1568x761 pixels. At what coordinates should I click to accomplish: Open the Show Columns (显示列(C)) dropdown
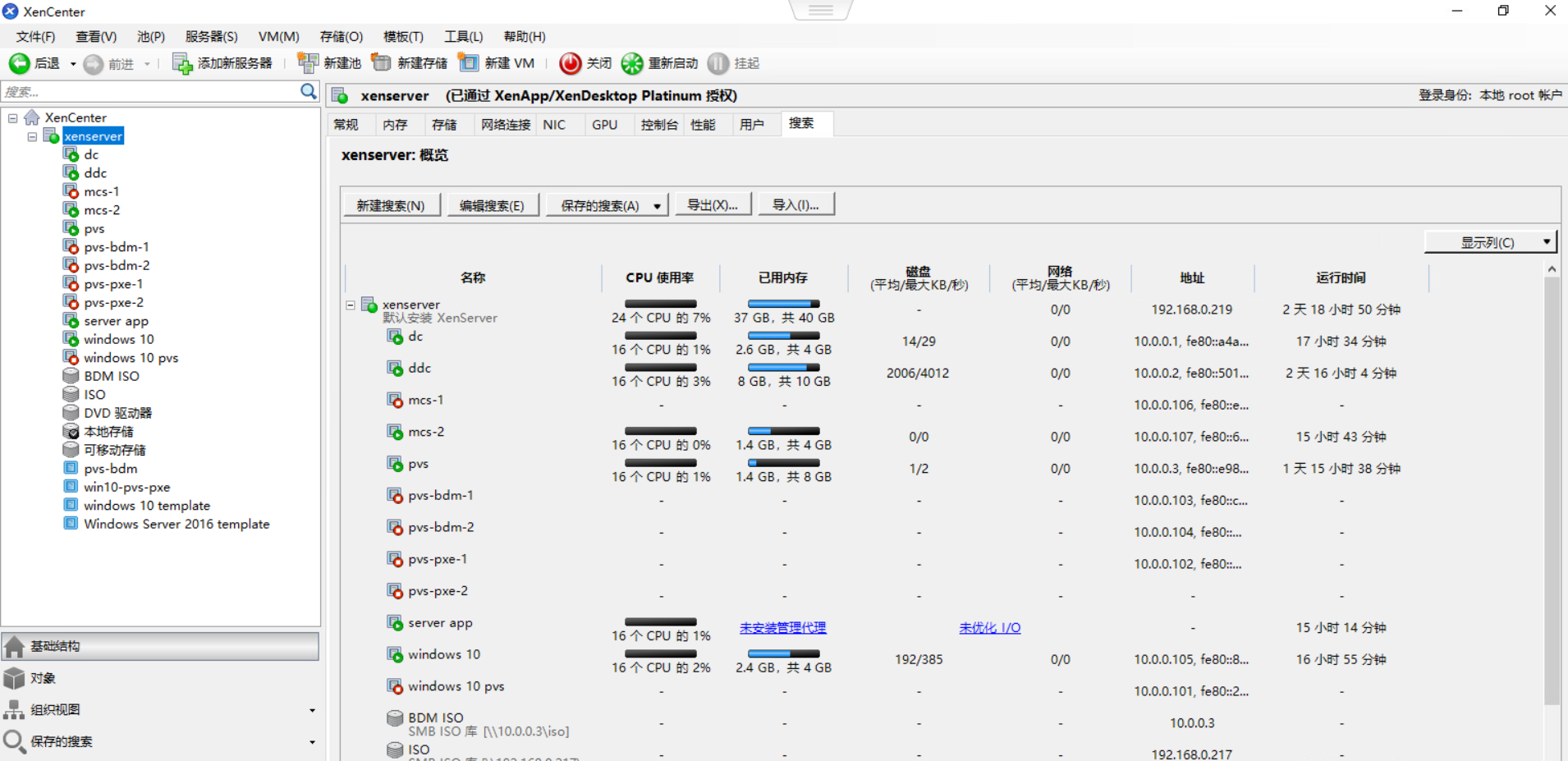(1491, 242)
